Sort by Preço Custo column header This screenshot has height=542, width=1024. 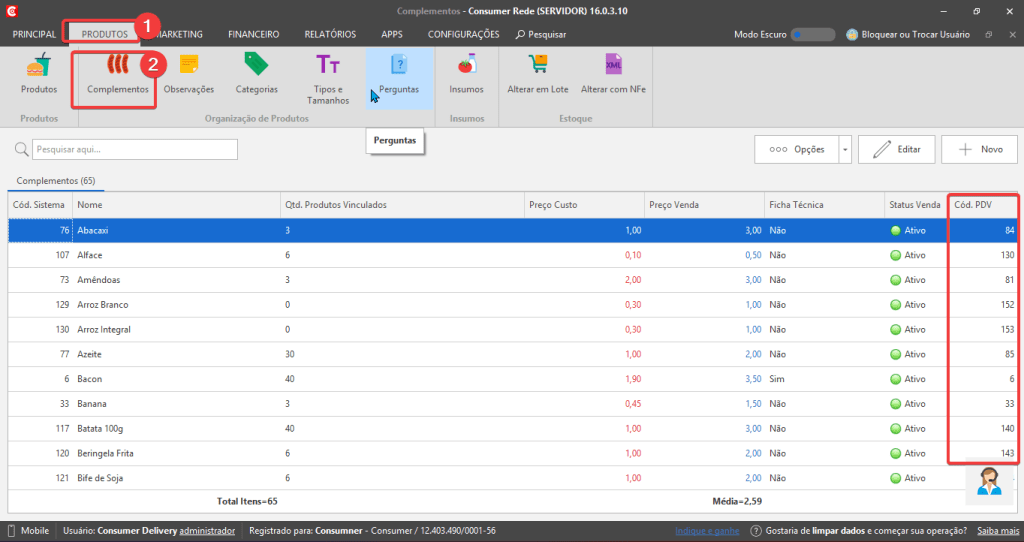tap(584, 205)
